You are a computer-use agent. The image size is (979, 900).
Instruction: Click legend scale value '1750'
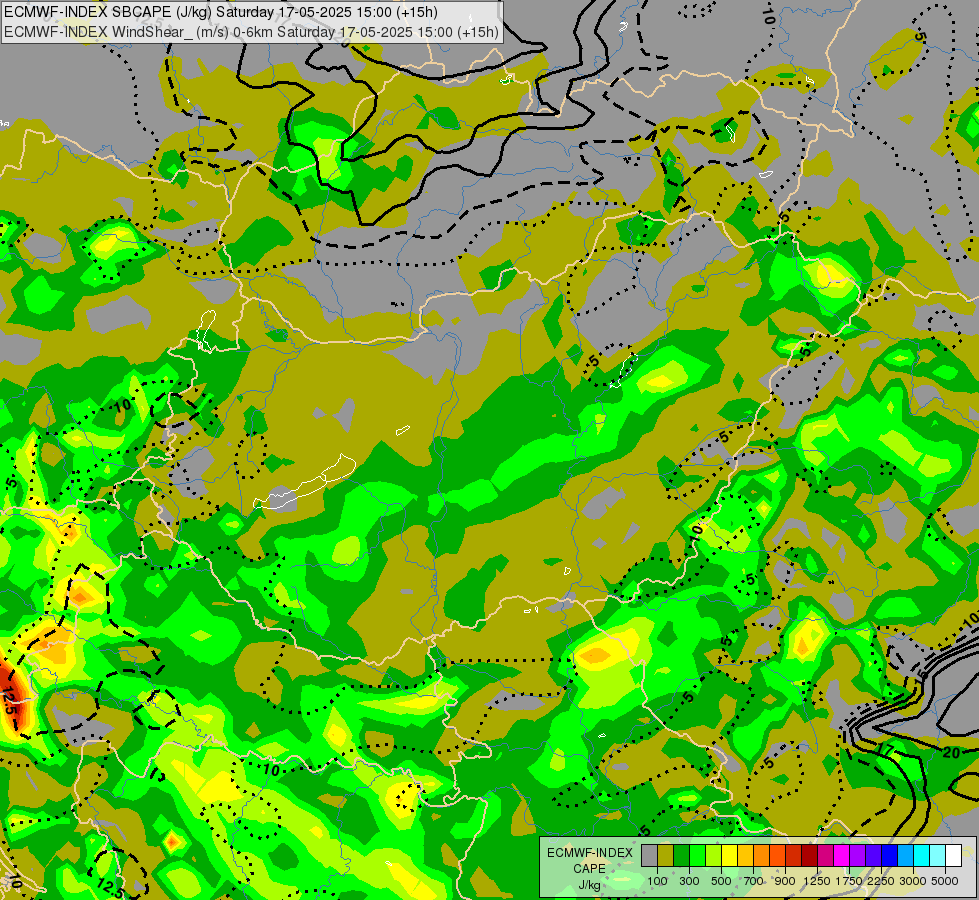pyautogui.click(x=849, y=881)
